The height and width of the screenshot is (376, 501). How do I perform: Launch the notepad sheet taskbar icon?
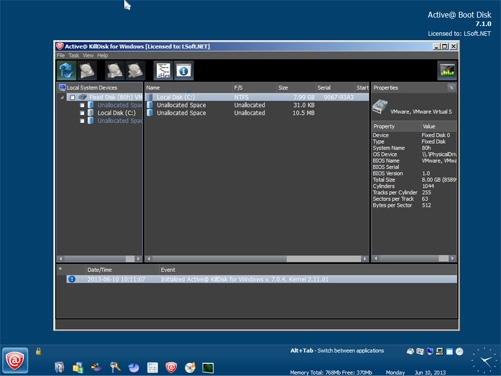tap(153, 367)
